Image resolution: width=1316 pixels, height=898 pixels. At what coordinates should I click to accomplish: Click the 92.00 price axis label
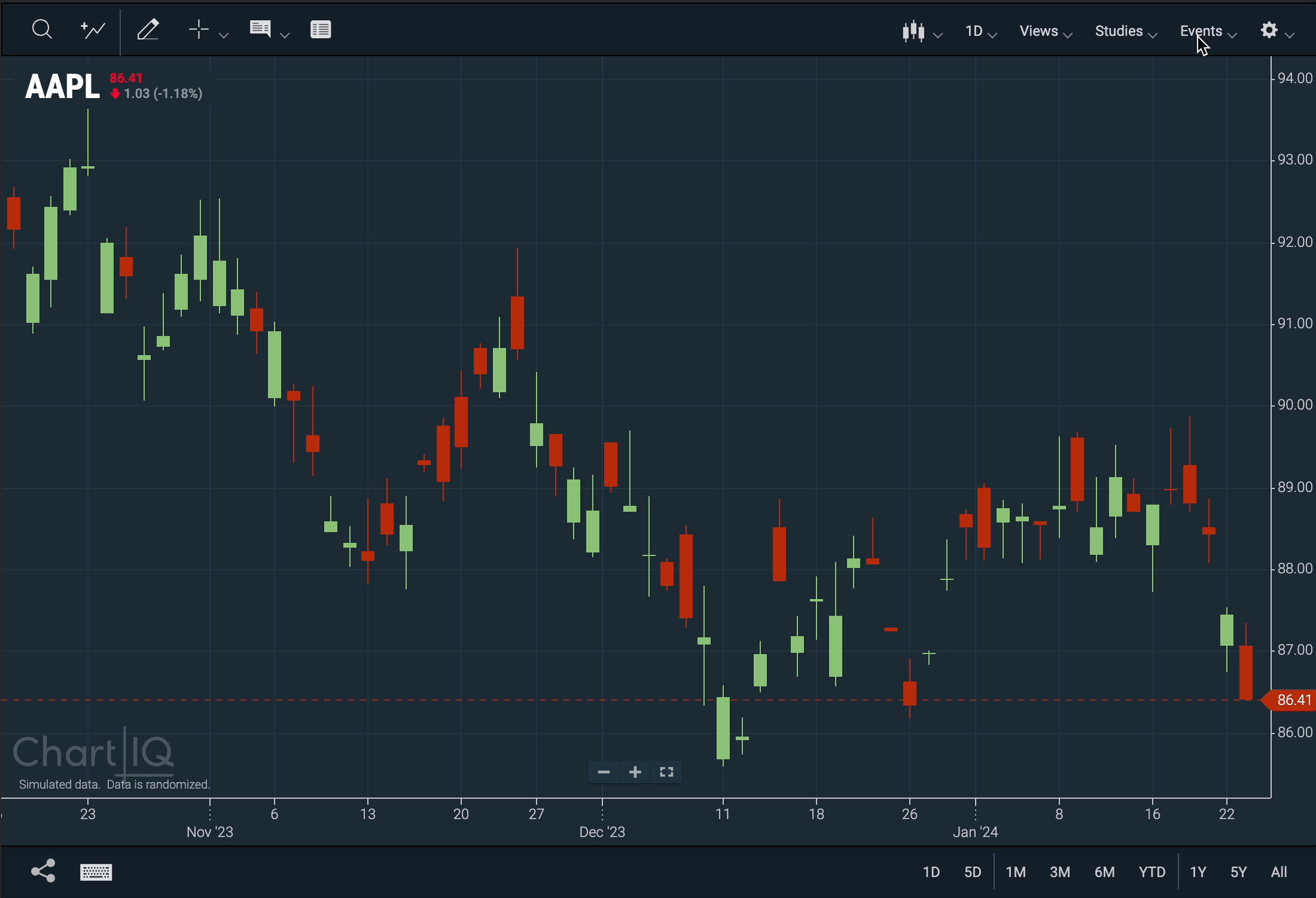(x=1295, y=242)
